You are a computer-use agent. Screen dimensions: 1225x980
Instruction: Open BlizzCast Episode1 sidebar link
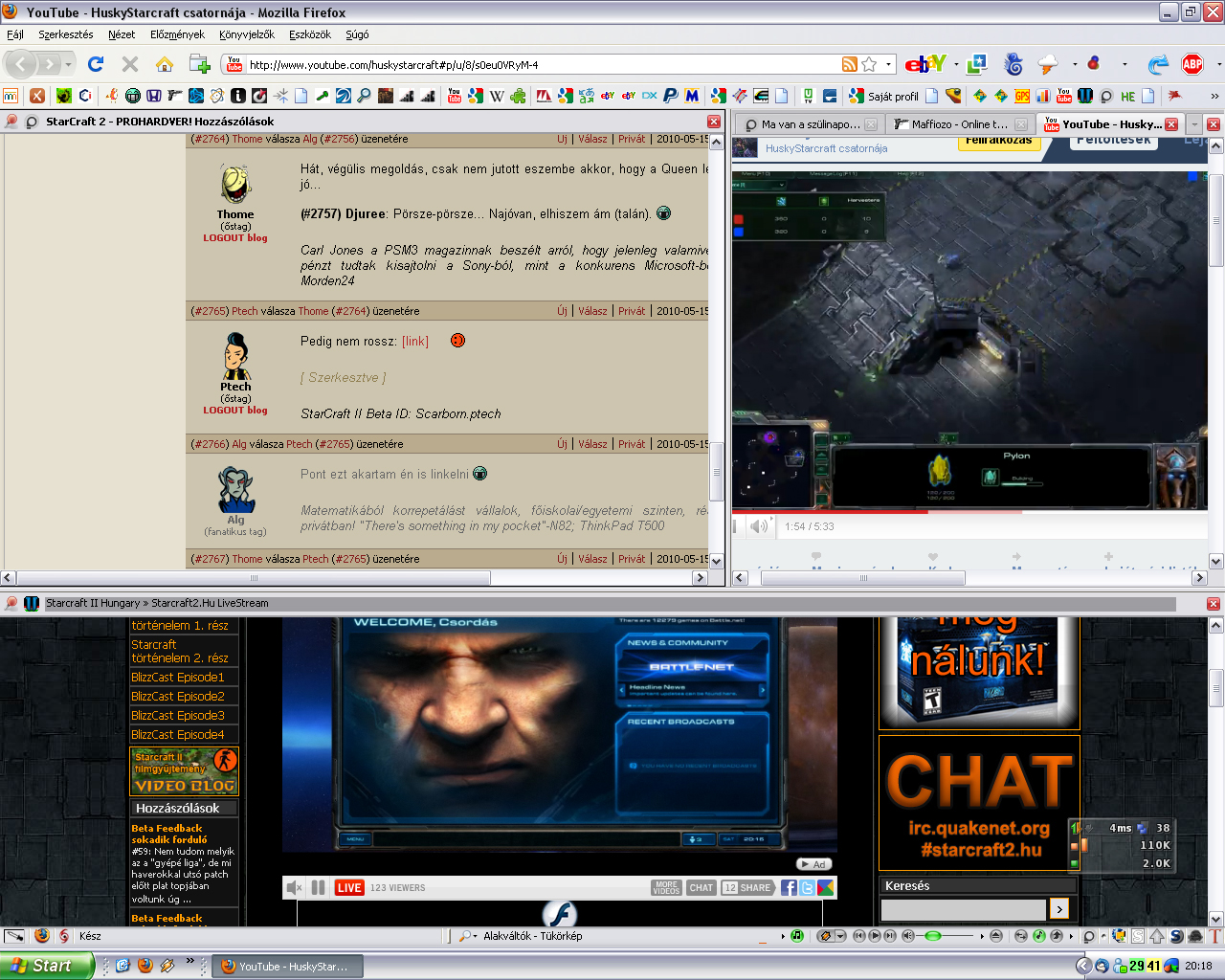click(x=178, y=677)
